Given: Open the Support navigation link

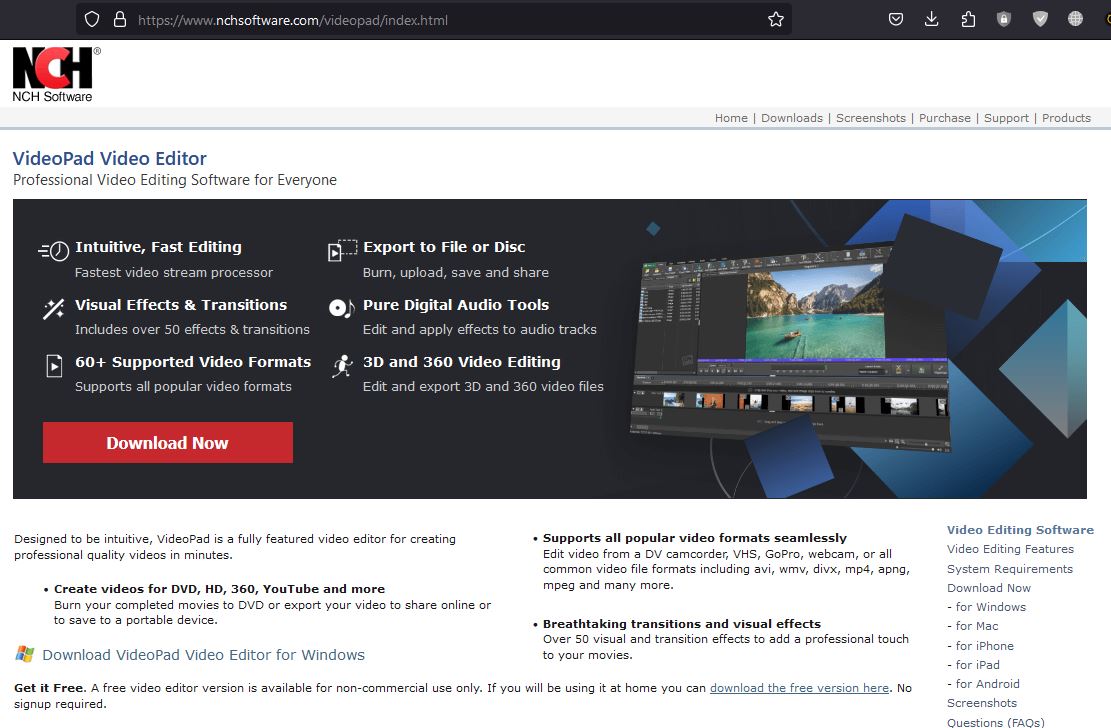Looking at the screenshot, I should pyautogui.click(x=1006, y=118).
